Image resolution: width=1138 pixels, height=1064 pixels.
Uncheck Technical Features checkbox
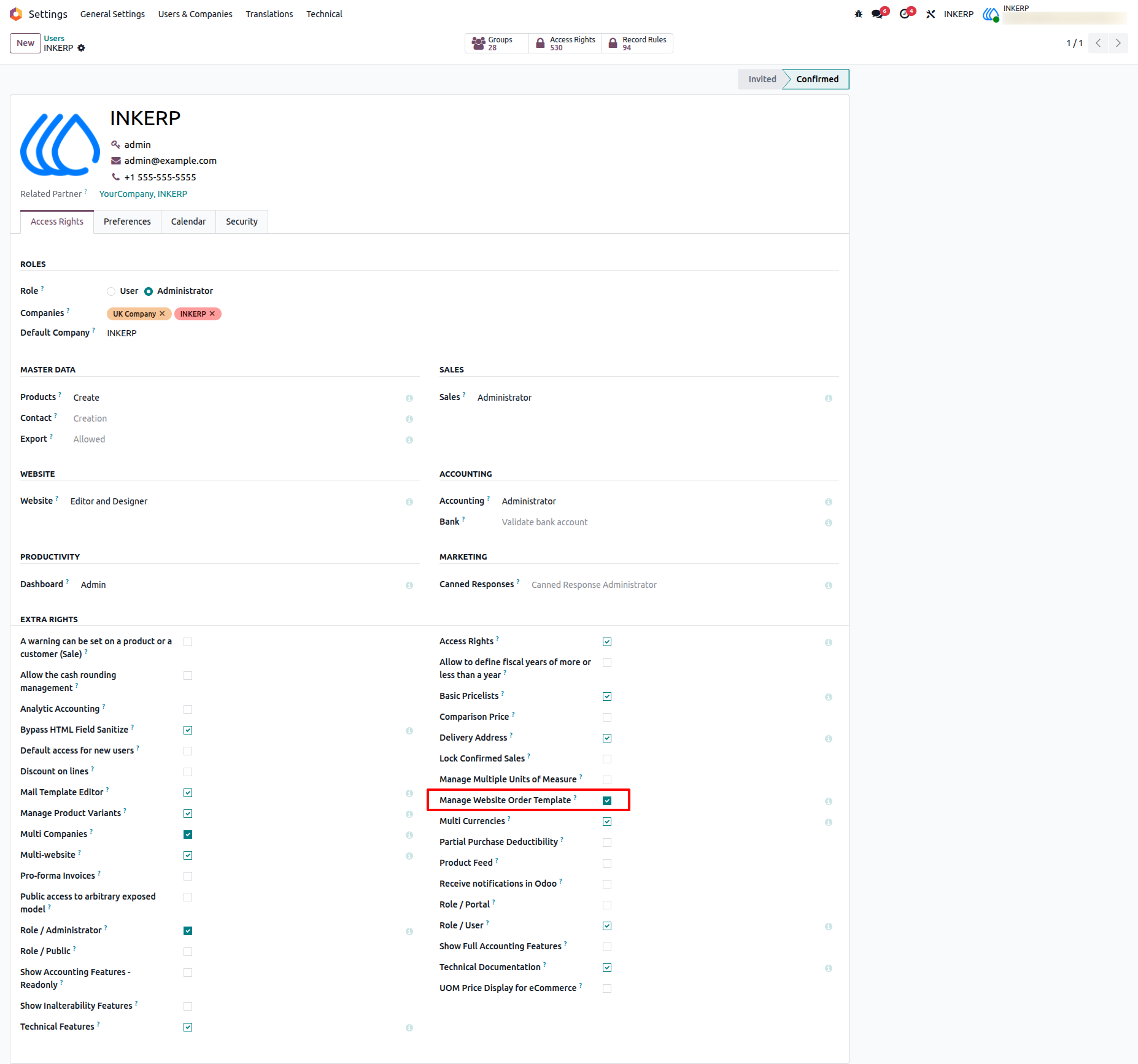point(188,1027)
